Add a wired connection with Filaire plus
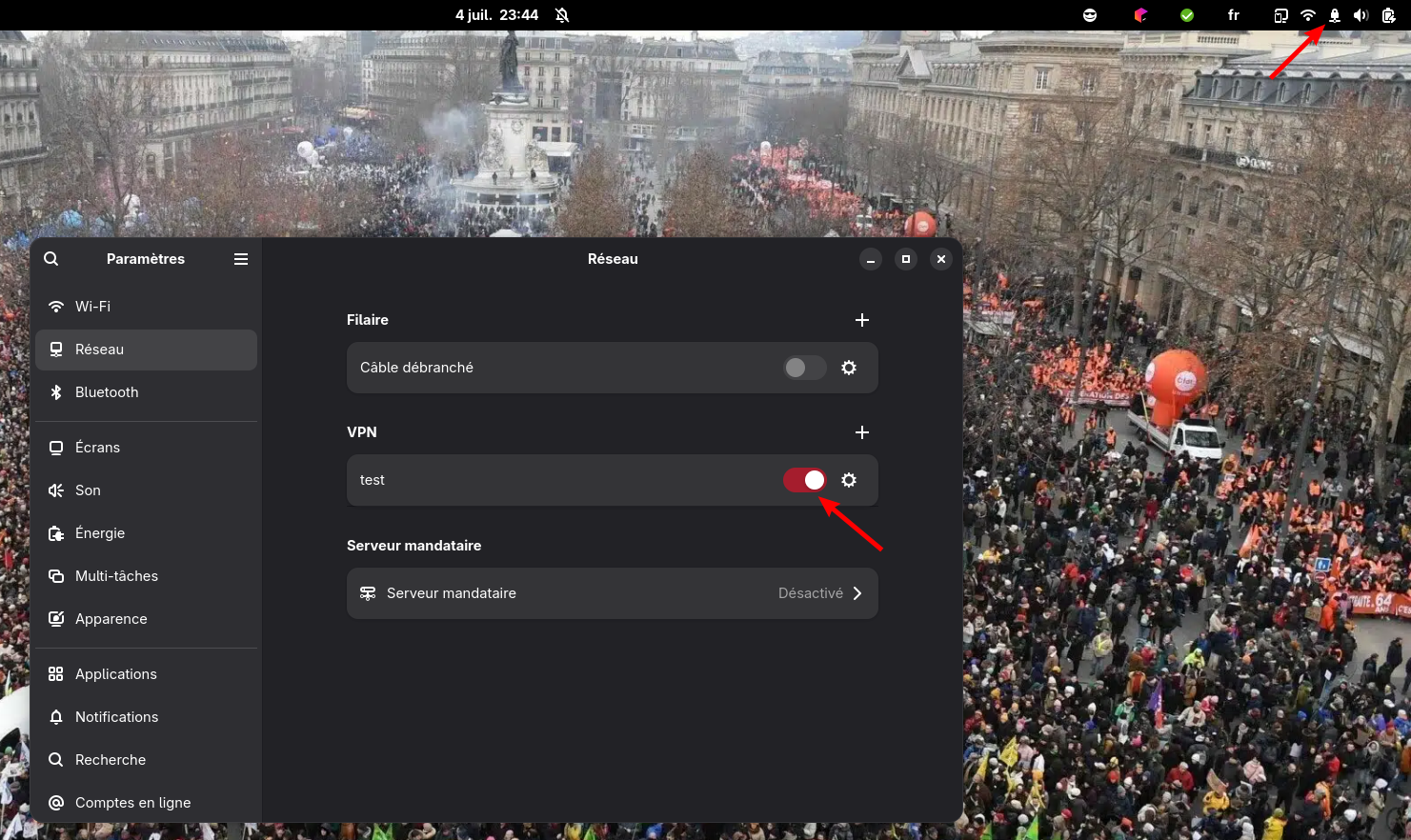This screenshot has height=840, width=1411. [x=862, y=320]
